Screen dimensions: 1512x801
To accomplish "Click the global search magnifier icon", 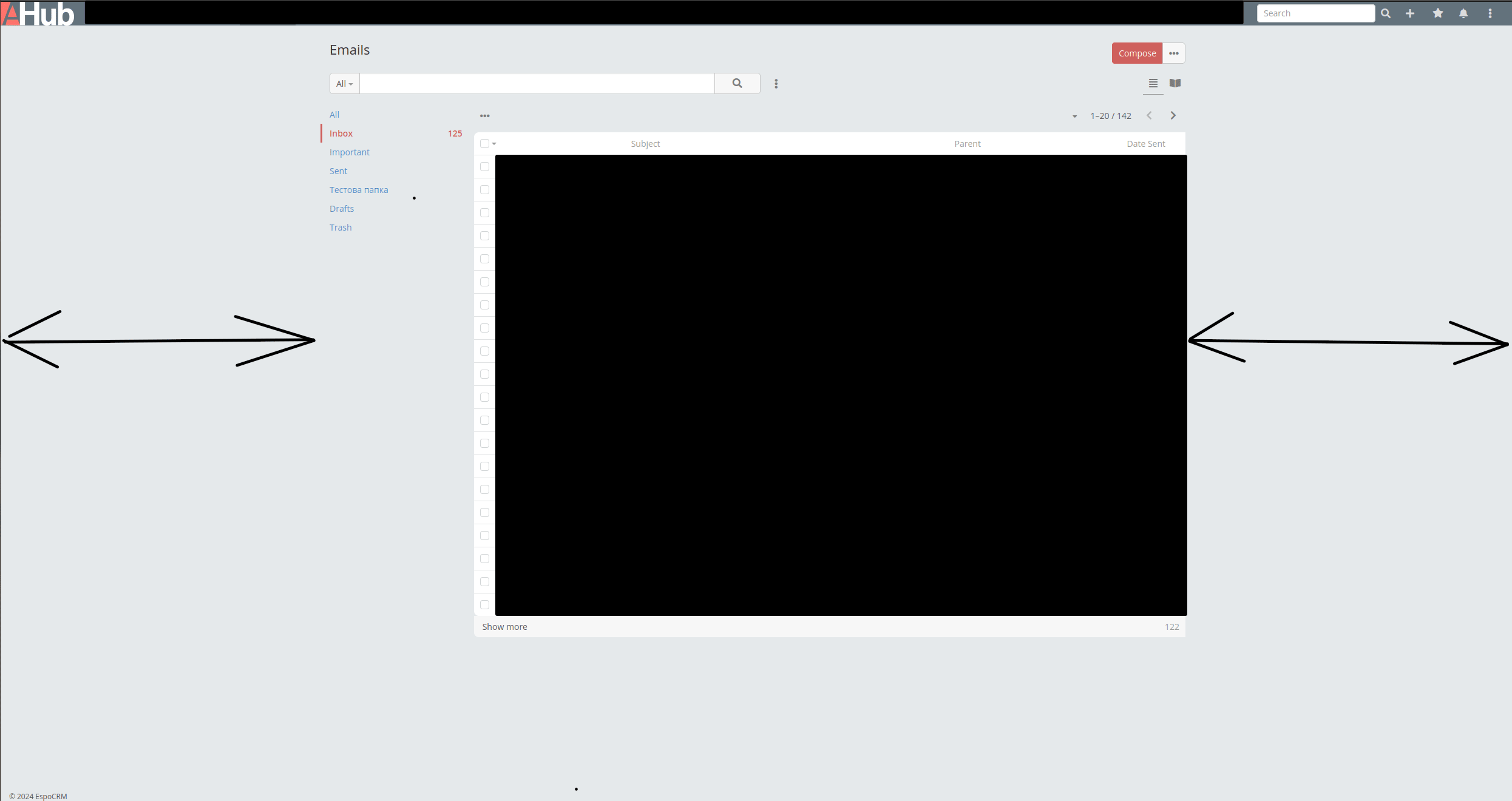I will [x=1386, y=13].
